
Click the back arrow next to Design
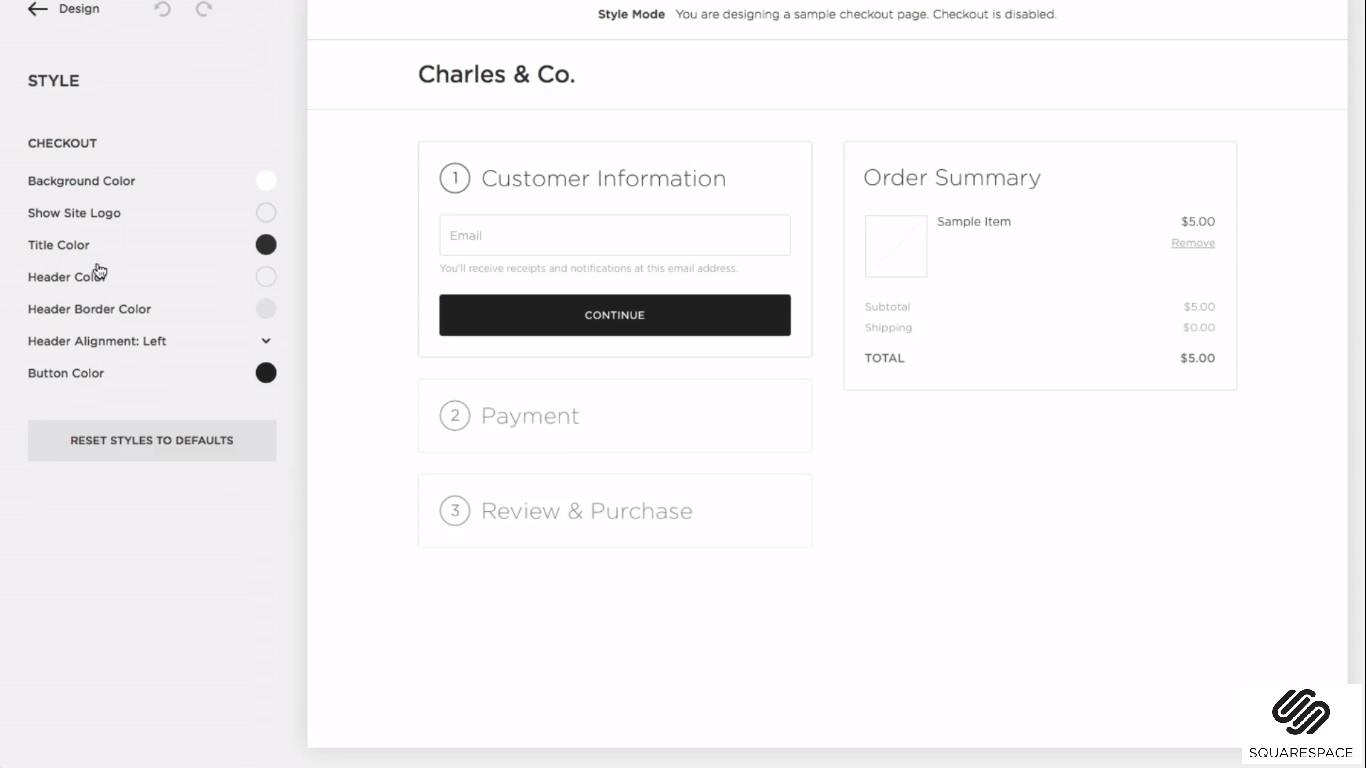pyautogui.click(x=38, y=9)
